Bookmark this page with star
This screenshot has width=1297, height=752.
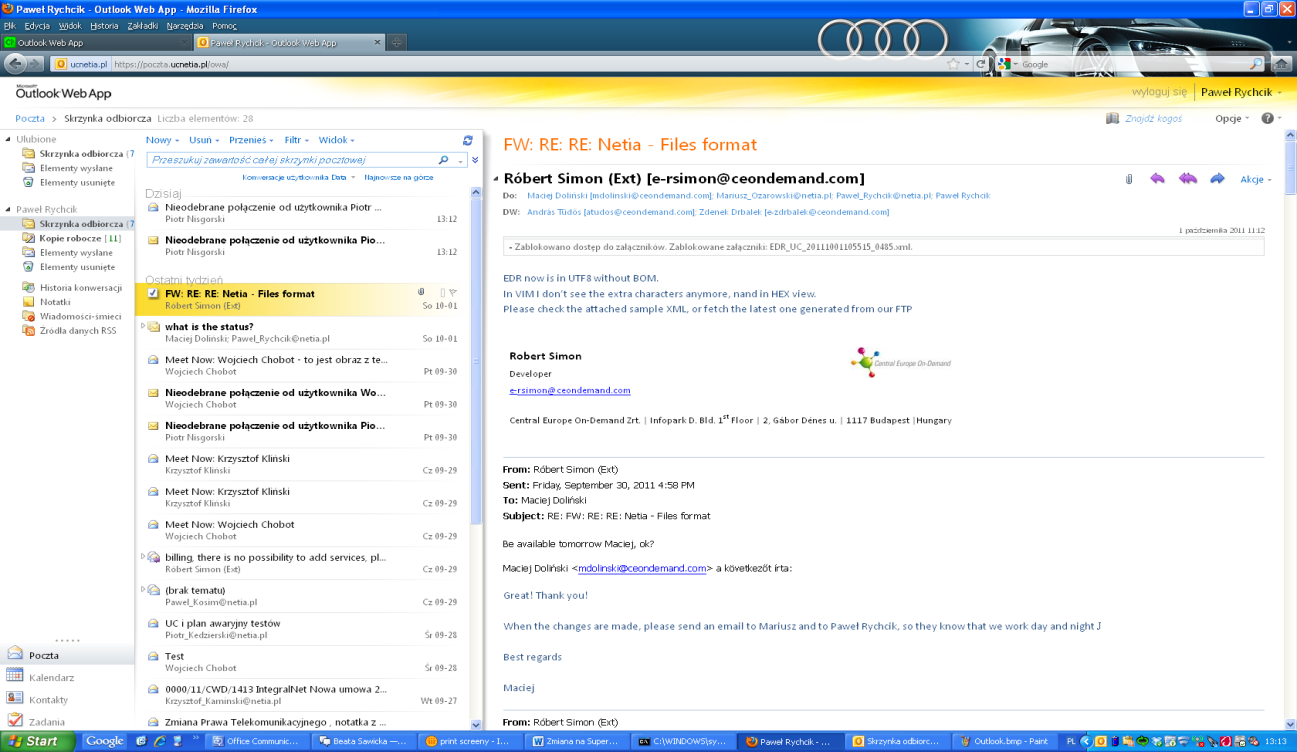pyautogui.click(x=954, y=64)
